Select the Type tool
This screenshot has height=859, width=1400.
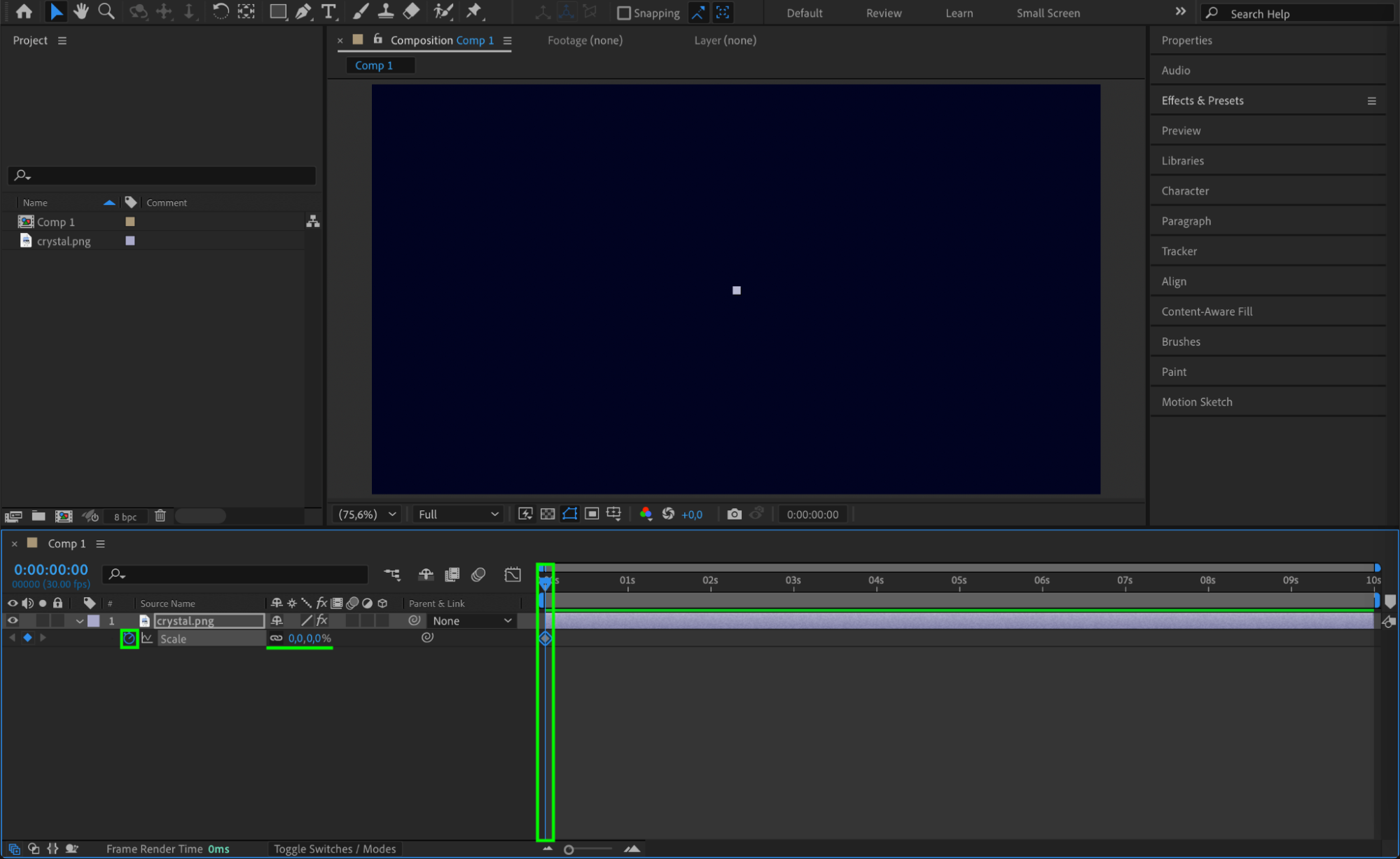328,11
